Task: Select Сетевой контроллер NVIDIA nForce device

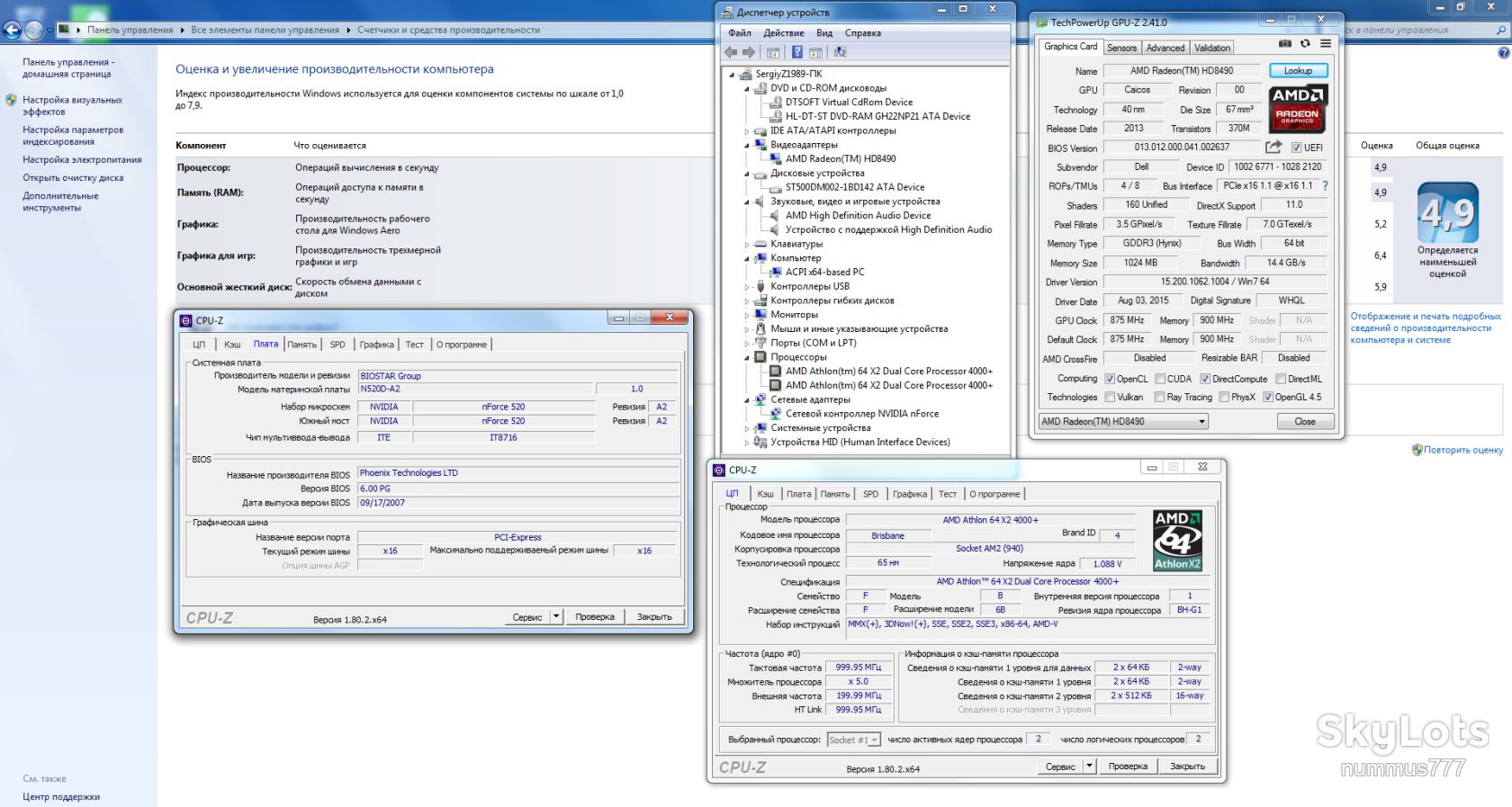Action: (x=862, y=414)
